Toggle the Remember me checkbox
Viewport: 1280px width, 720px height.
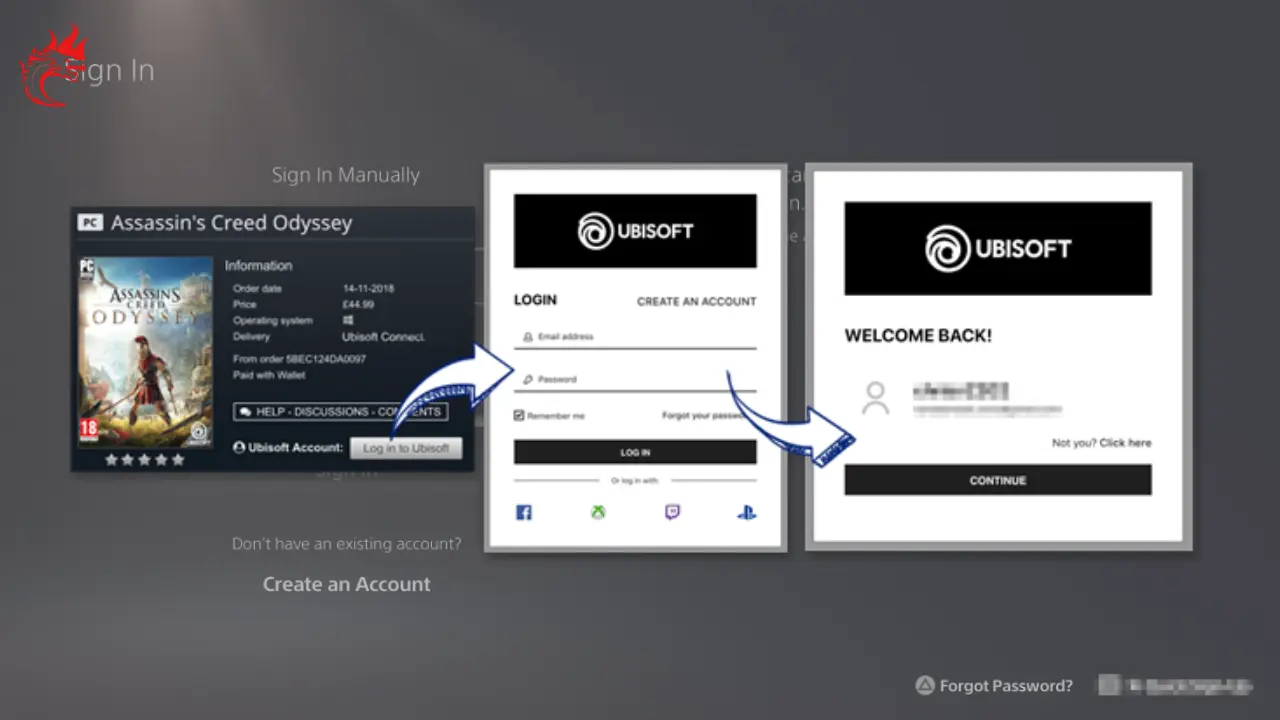pyautogui.click(x=519, y=415)
